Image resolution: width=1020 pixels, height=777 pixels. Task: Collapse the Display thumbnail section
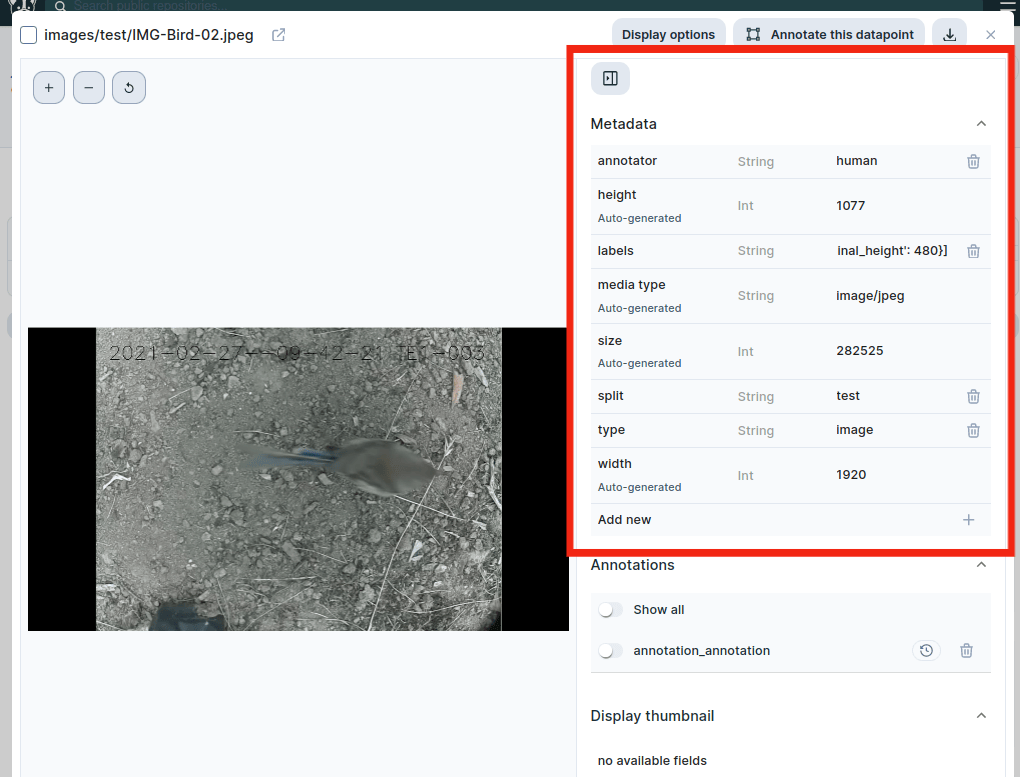click(x=981, y=716)
